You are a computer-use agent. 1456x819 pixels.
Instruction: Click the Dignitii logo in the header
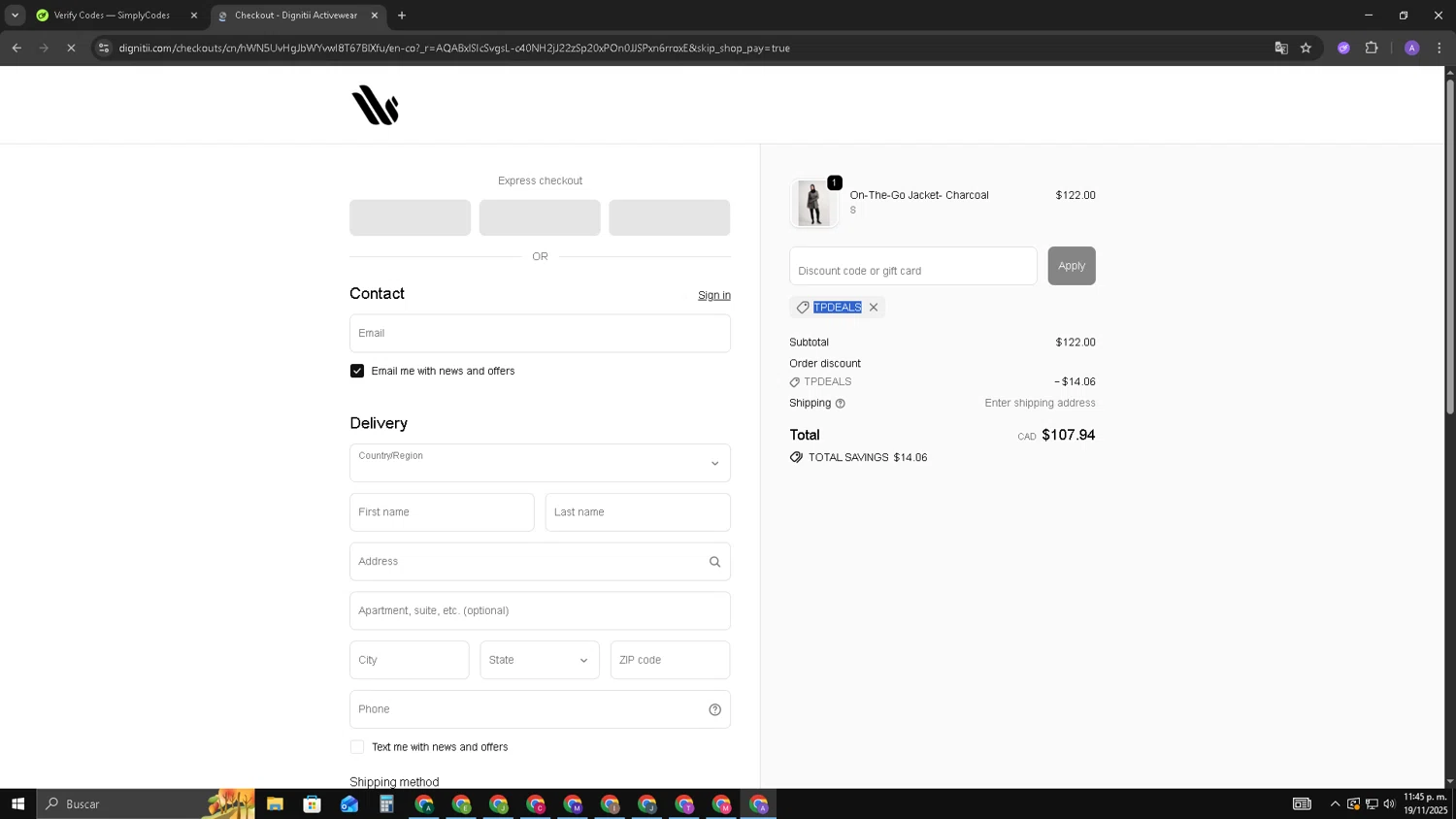pyautogui.click(x=376, y=105)
